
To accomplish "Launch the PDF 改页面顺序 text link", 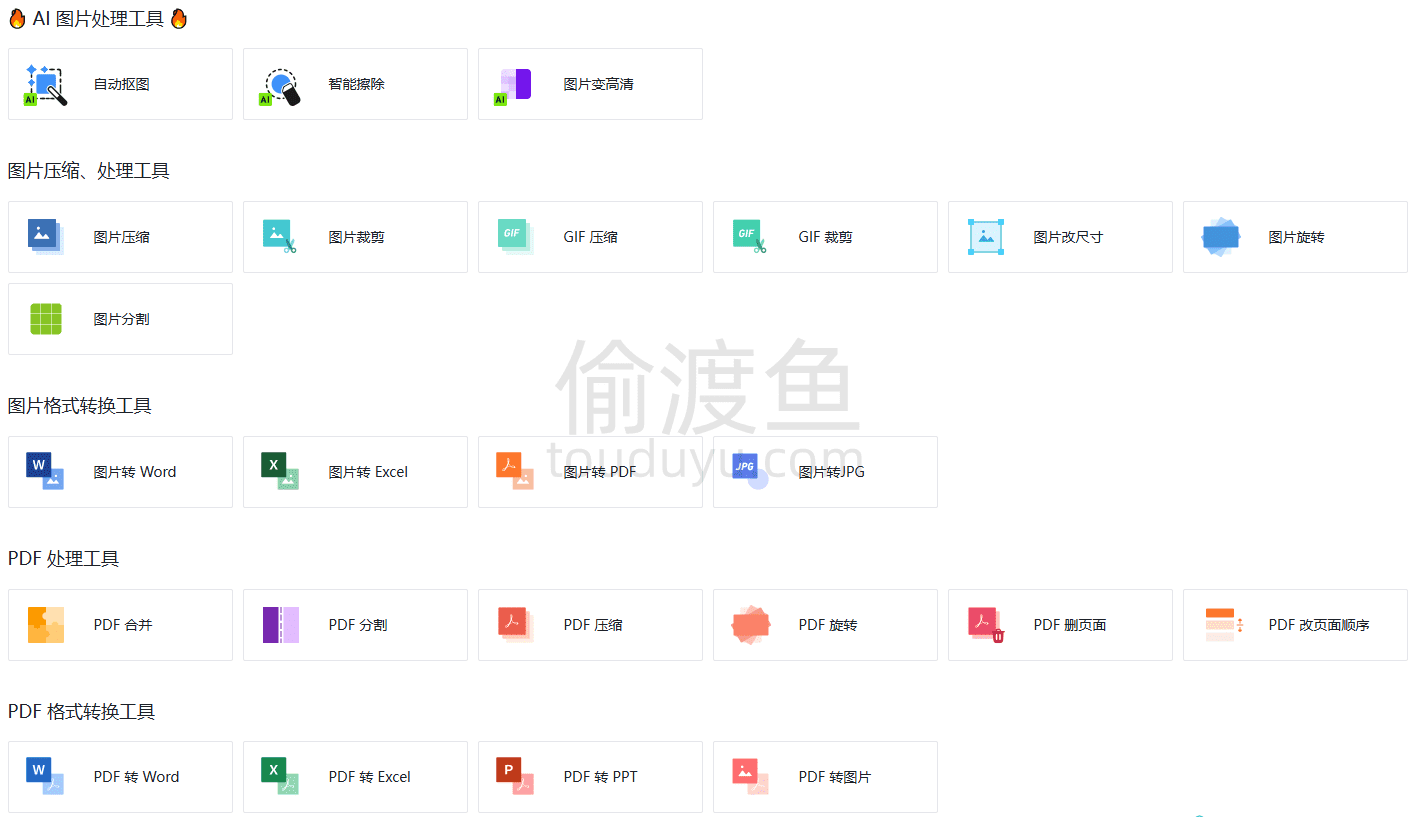I will pyautogui.click(x=1319, y=625).
